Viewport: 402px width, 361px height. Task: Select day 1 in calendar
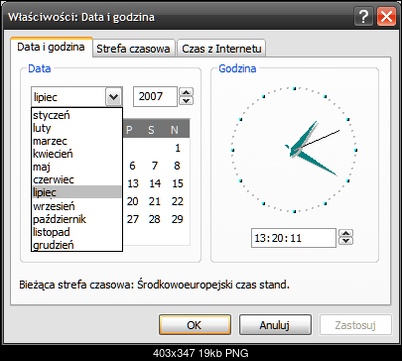(x=178, y=148)
